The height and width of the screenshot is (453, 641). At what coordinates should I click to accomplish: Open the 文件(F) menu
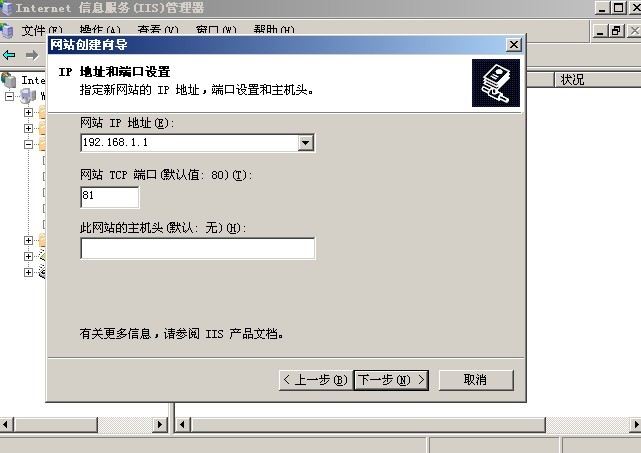42,30
